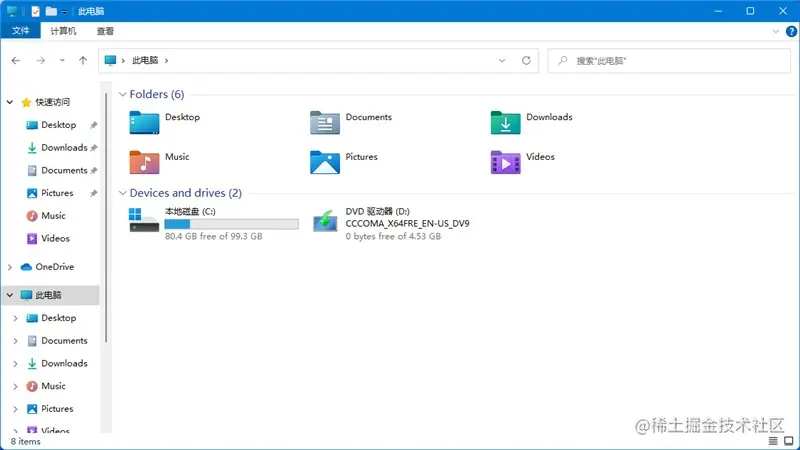This screenshot has height=450, width=800.
Task: Refresh the current location
Action: click(x=526, y=60)
